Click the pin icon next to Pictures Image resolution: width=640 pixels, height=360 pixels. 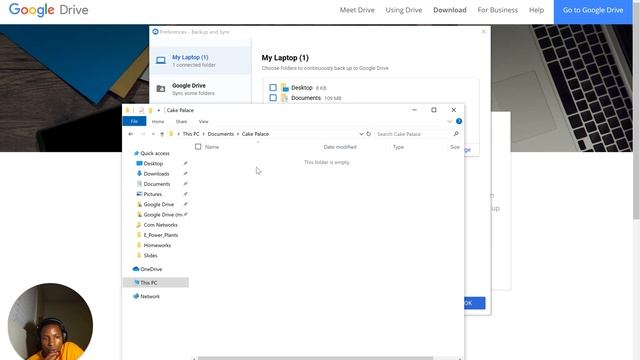[x=185, y=194]
